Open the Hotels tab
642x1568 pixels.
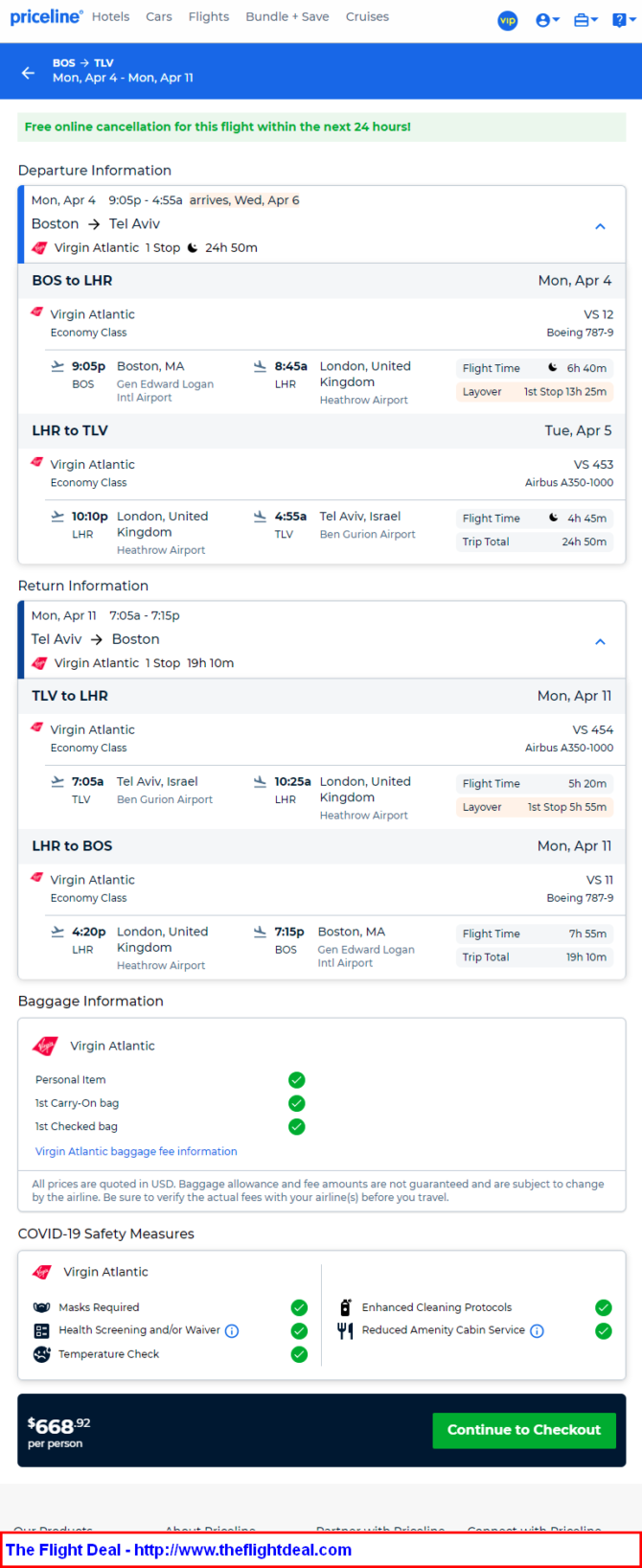click(x=111, y=17)
